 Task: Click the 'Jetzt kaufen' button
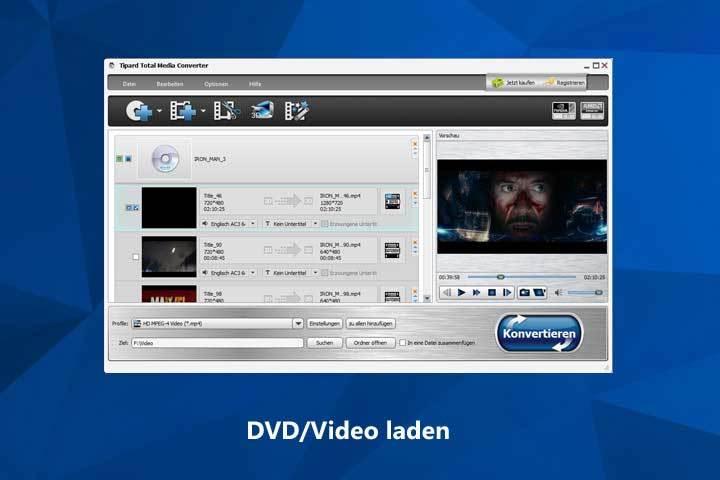[x=514, y=83]
